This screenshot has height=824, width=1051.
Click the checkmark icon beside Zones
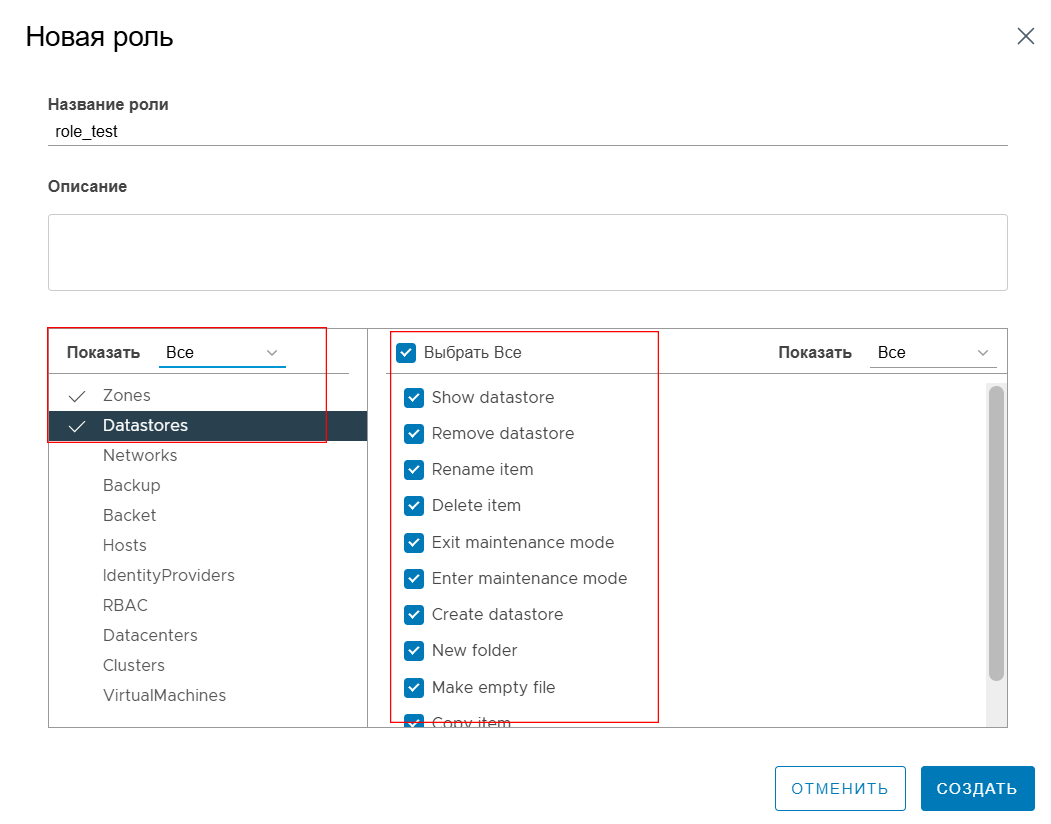(x=77, y=396)
